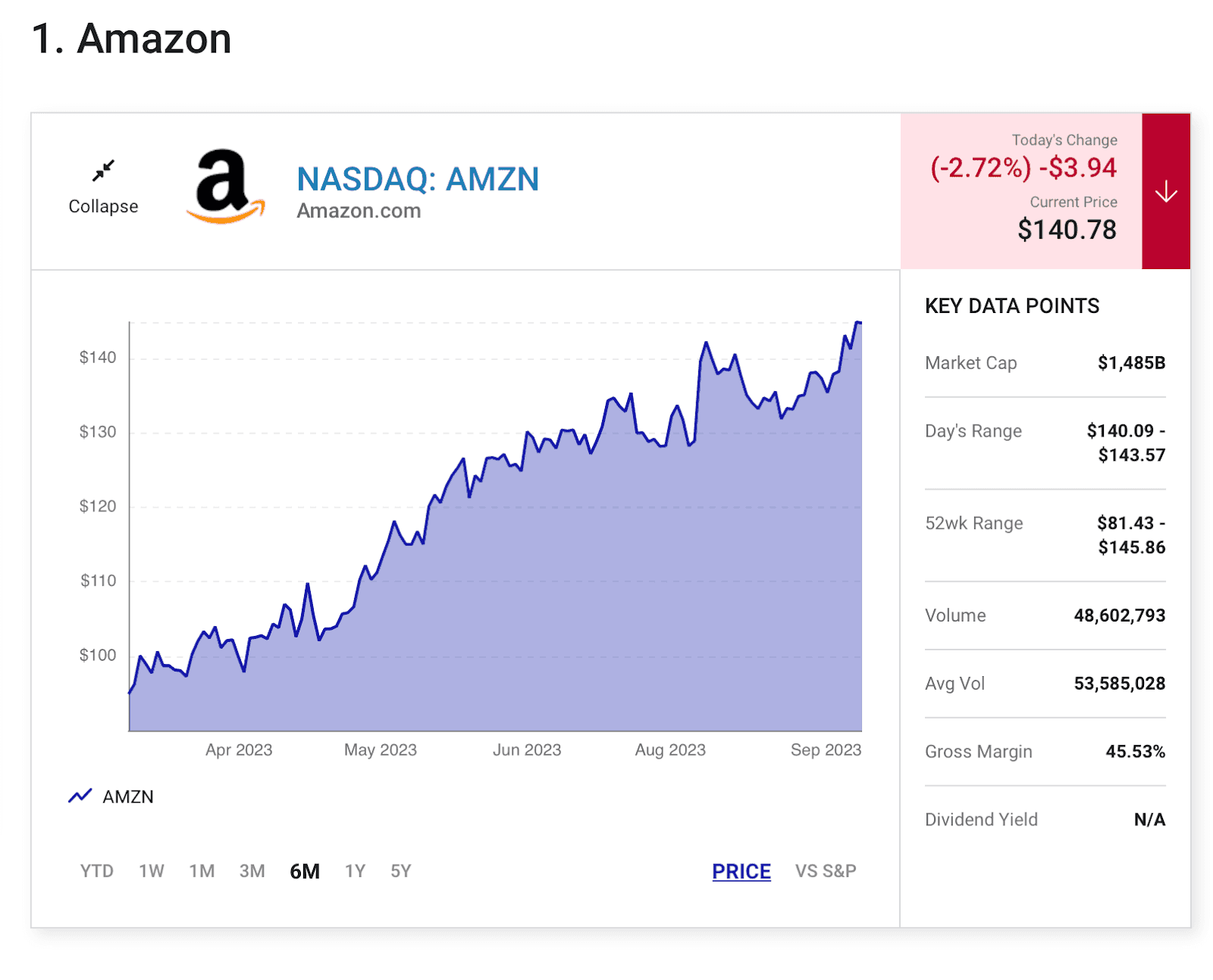Show the 5Y price history
The width and height of the screenshot is (1213, 980).
401,871
